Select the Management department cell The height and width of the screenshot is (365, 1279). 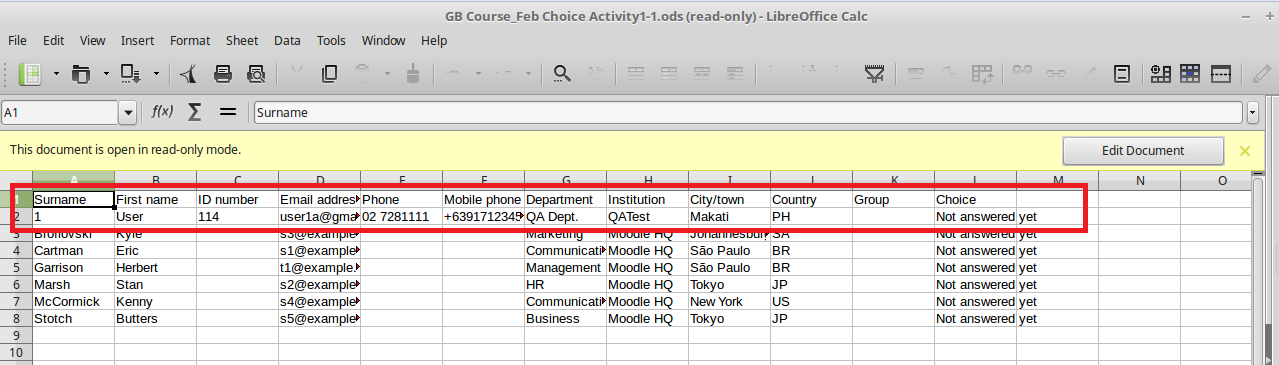[565, 268]
